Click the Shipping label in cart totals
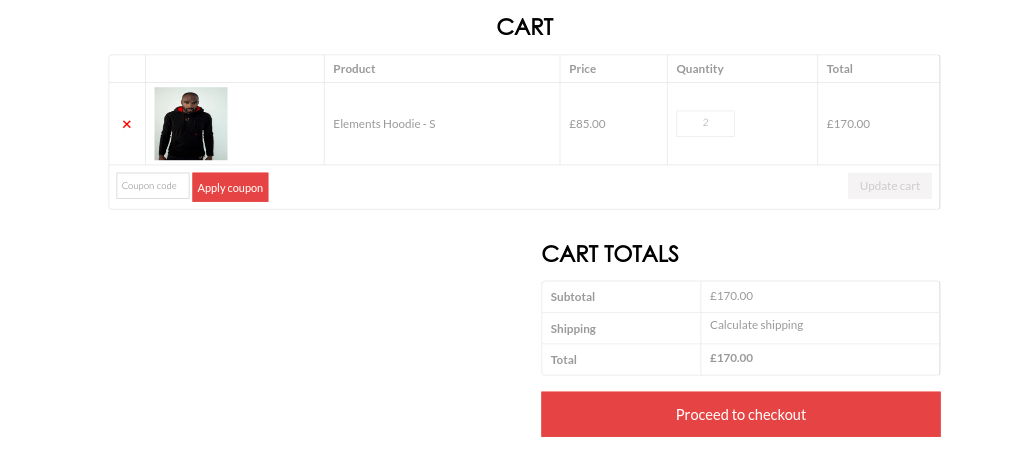The image size is (1035, 460). coord(573,329)
